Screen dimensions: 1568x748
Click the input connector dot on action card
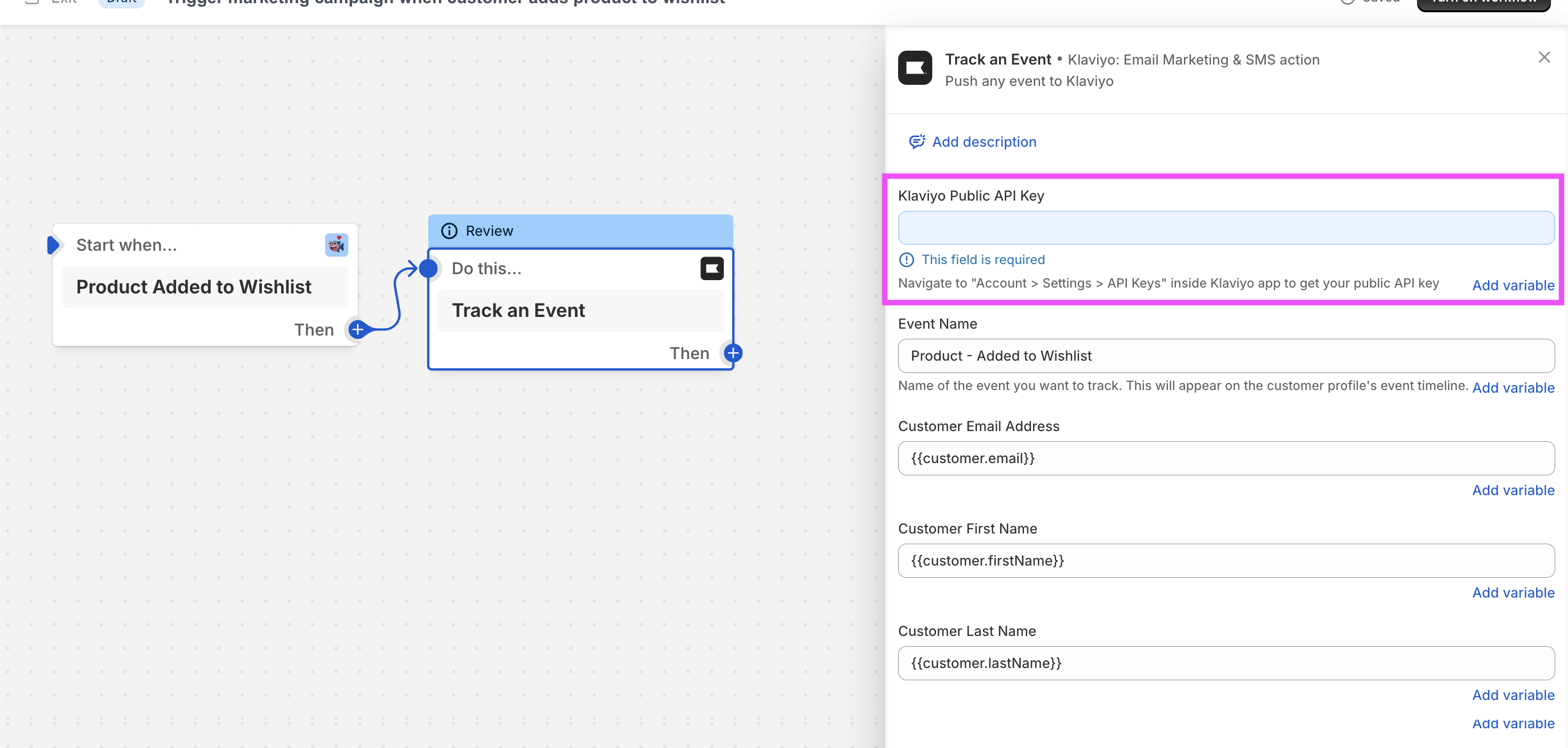(x=428, y=268)
